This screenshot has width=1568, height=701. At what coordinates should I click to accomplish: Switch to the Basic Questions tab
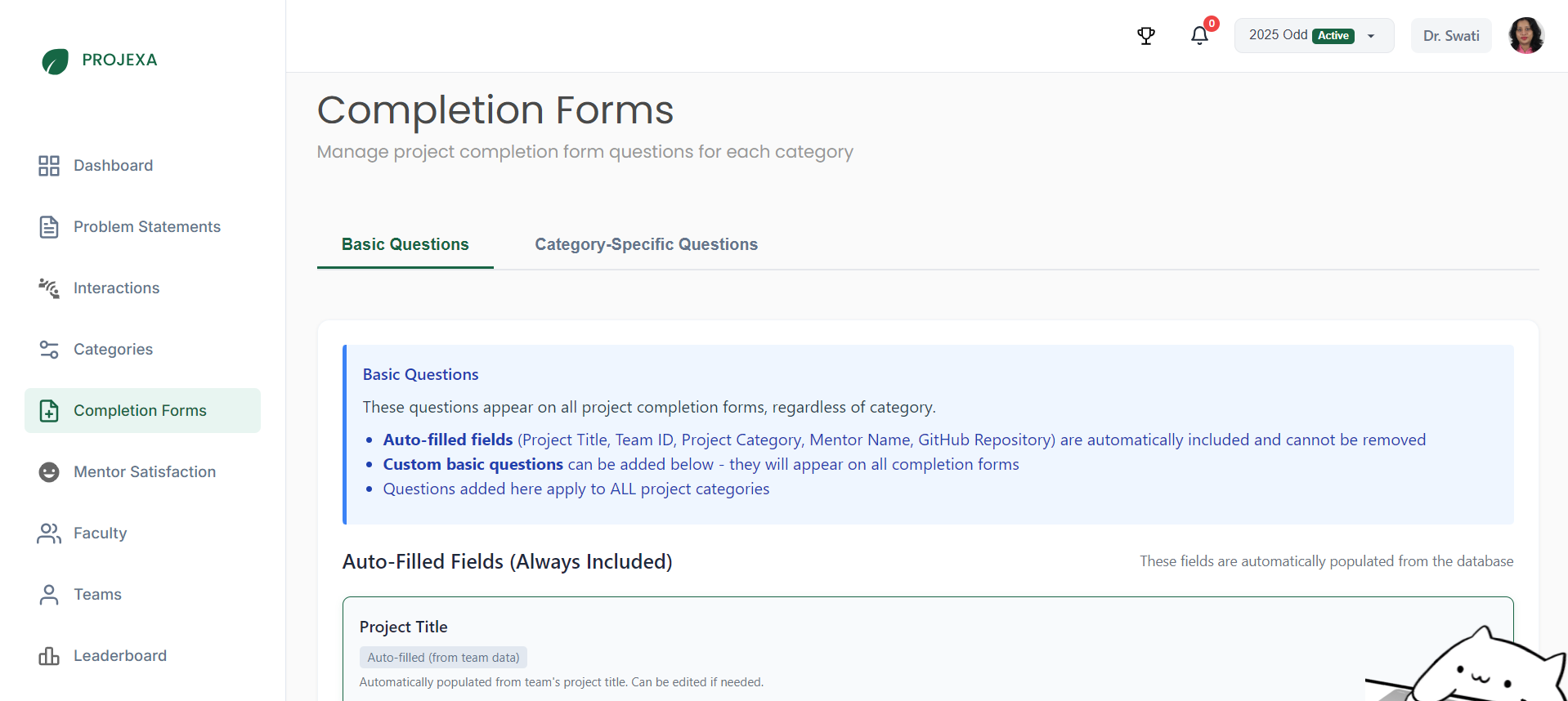[x=405, y=244]
